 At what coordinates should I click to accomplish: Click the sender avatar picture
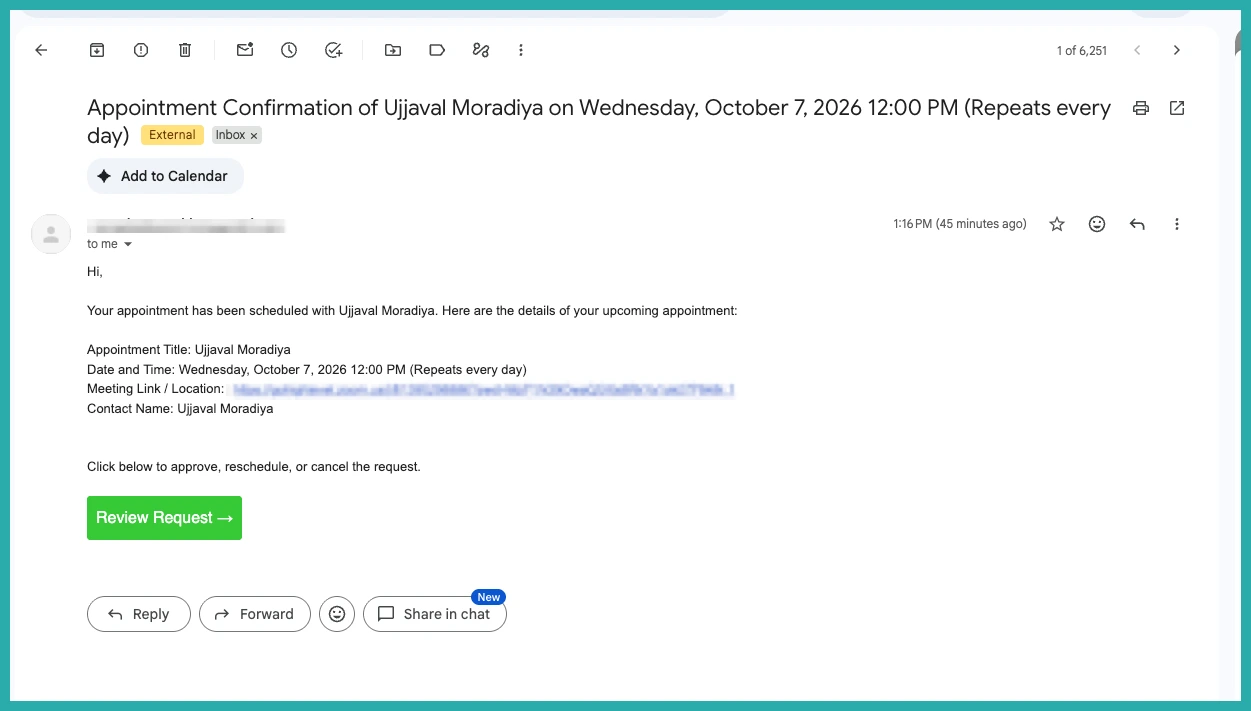point(51,234)
